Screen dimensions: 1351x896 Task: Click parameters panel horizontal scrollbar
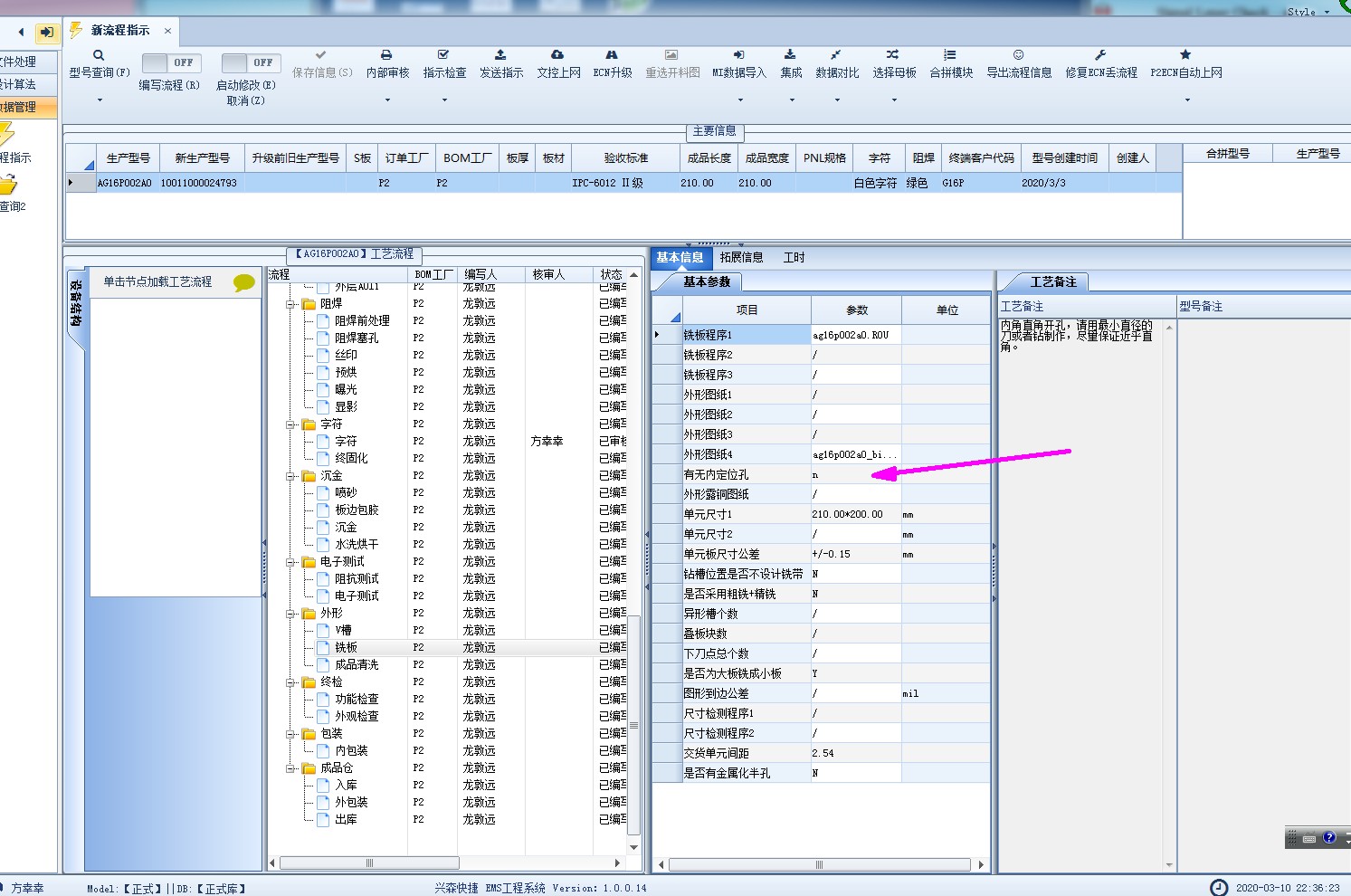point(819,865)
